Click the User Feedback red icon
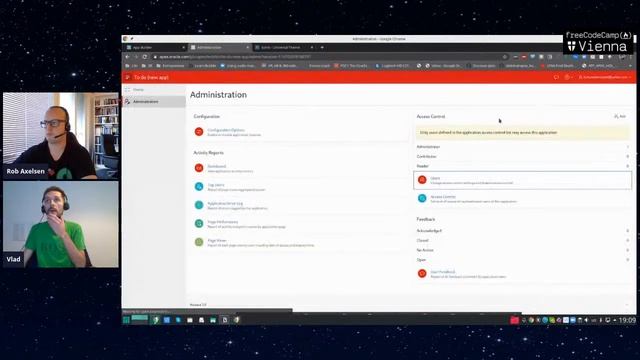Image resolution: width=640 pixels, height=360 pixels. (422, 273)
